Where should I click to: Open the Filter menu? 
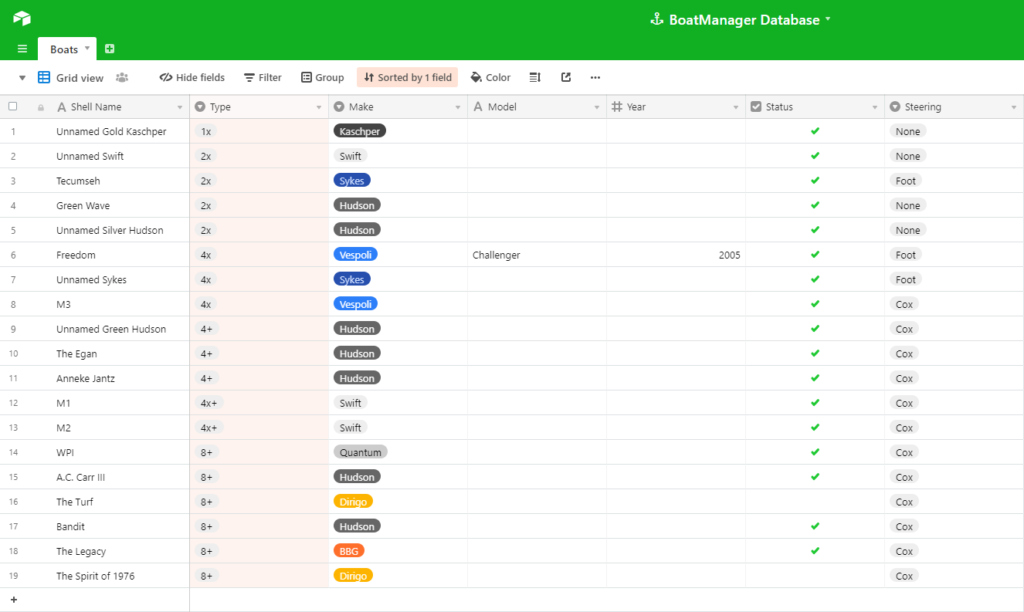tap(263, 77)
